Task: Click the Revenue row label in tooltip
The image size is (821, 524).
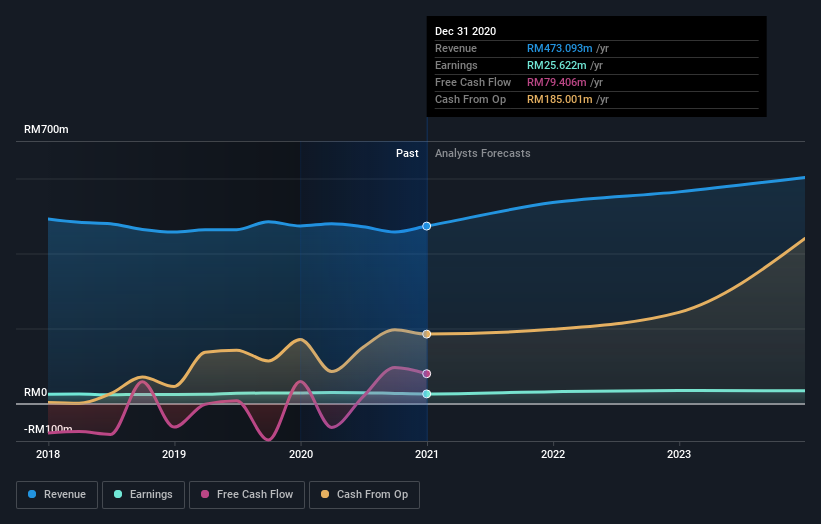Action: 456,48
